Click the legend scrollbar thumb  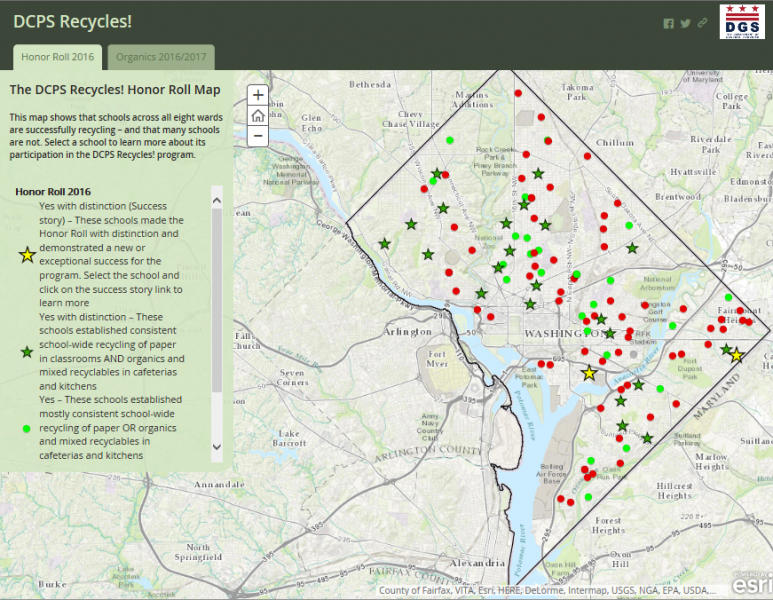click(x=217, y=300)
